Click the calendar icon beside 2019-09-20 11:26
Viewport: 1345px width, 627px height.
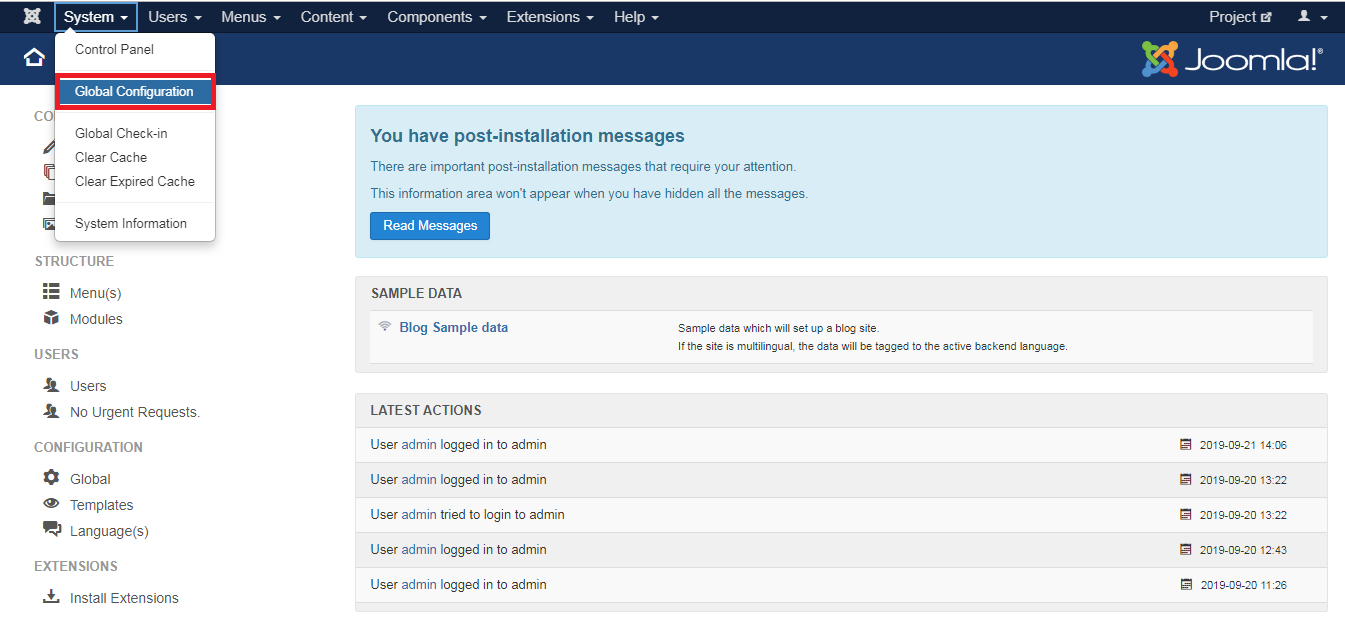[1186, 584]
